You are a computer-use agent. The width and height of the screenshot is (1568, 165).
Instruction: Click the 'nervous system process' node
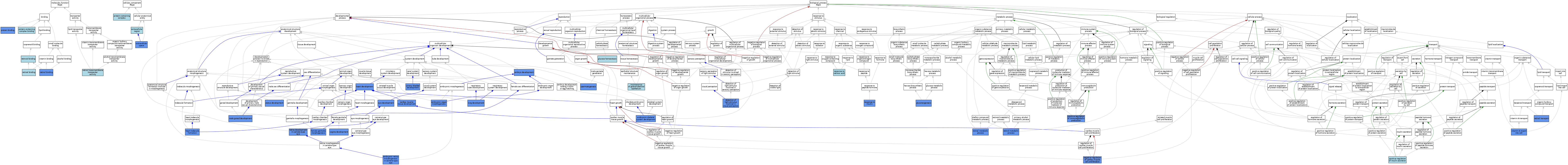(x=693, y=45)
